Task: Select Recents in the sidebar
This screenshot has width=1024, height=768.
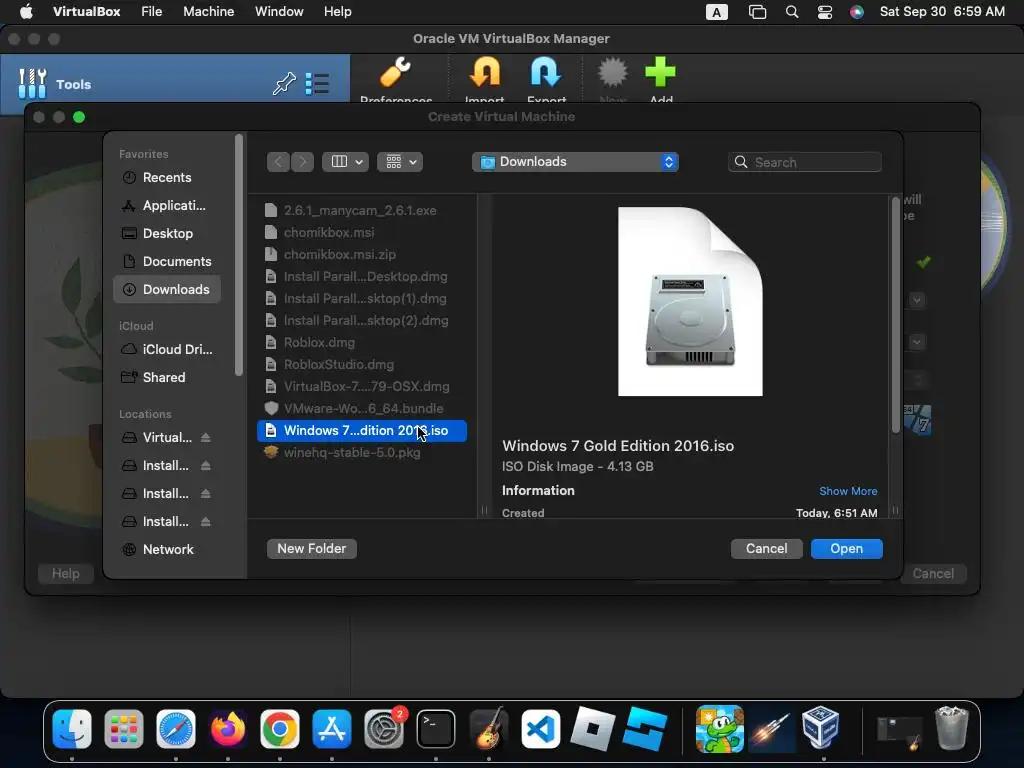Action: tap(167, 178)
